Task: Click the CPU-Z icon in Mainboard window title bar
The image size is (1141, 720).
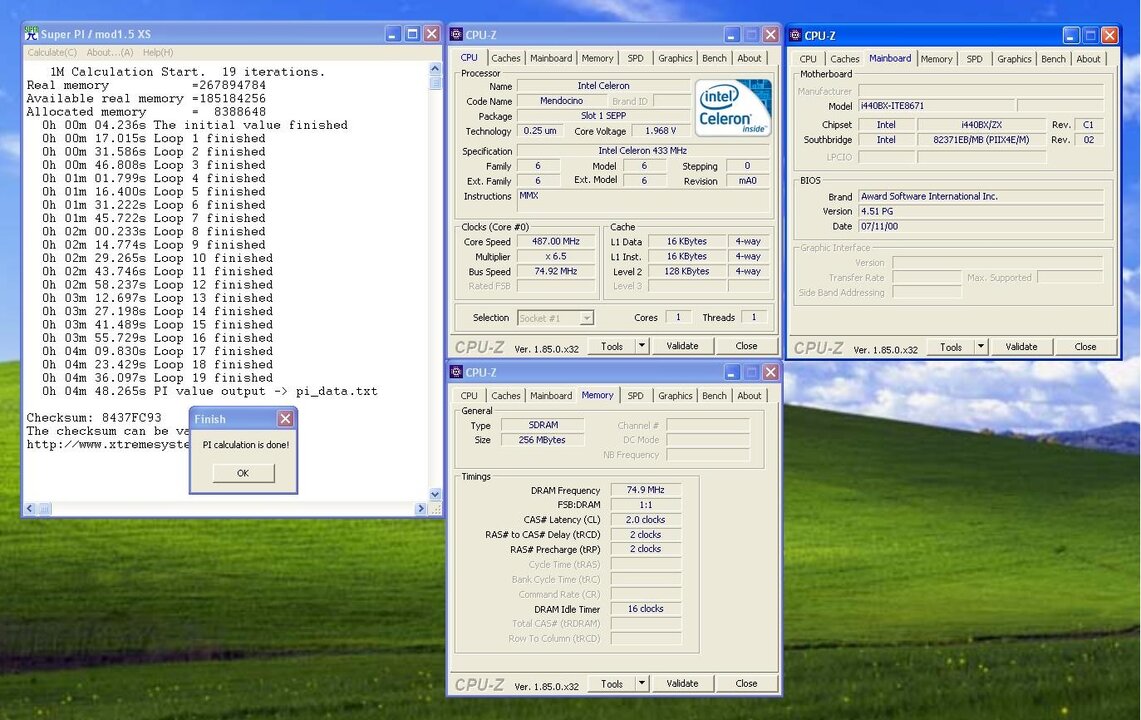Action: click(795, 35)
